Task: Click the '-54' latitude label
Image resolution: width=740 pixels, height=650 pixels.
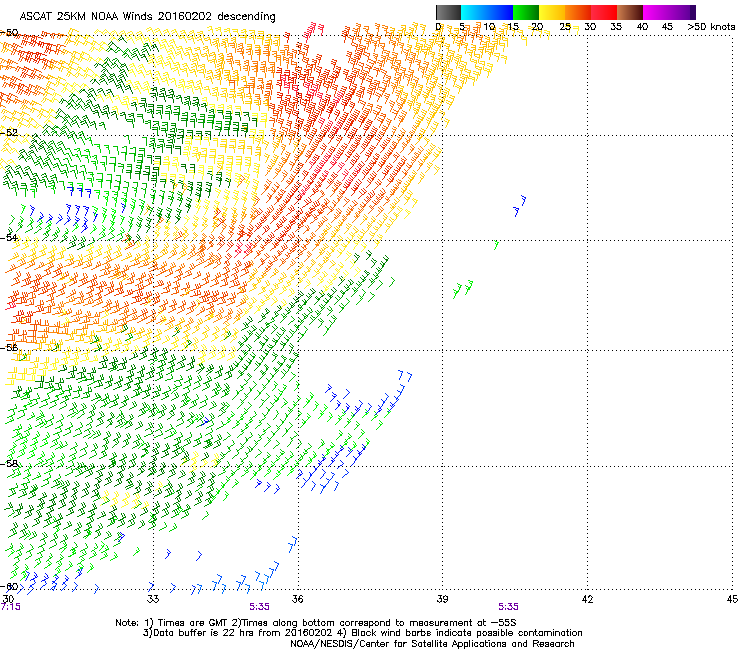Action: (x=9, y=237)
